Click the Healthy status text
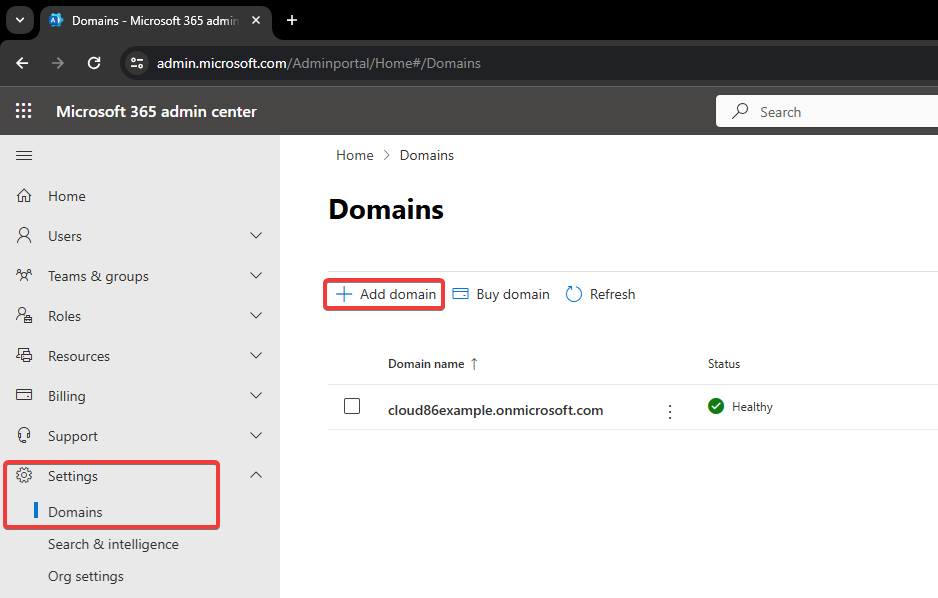This screenshot has height=598, width=938. click(x=752, y=407)
